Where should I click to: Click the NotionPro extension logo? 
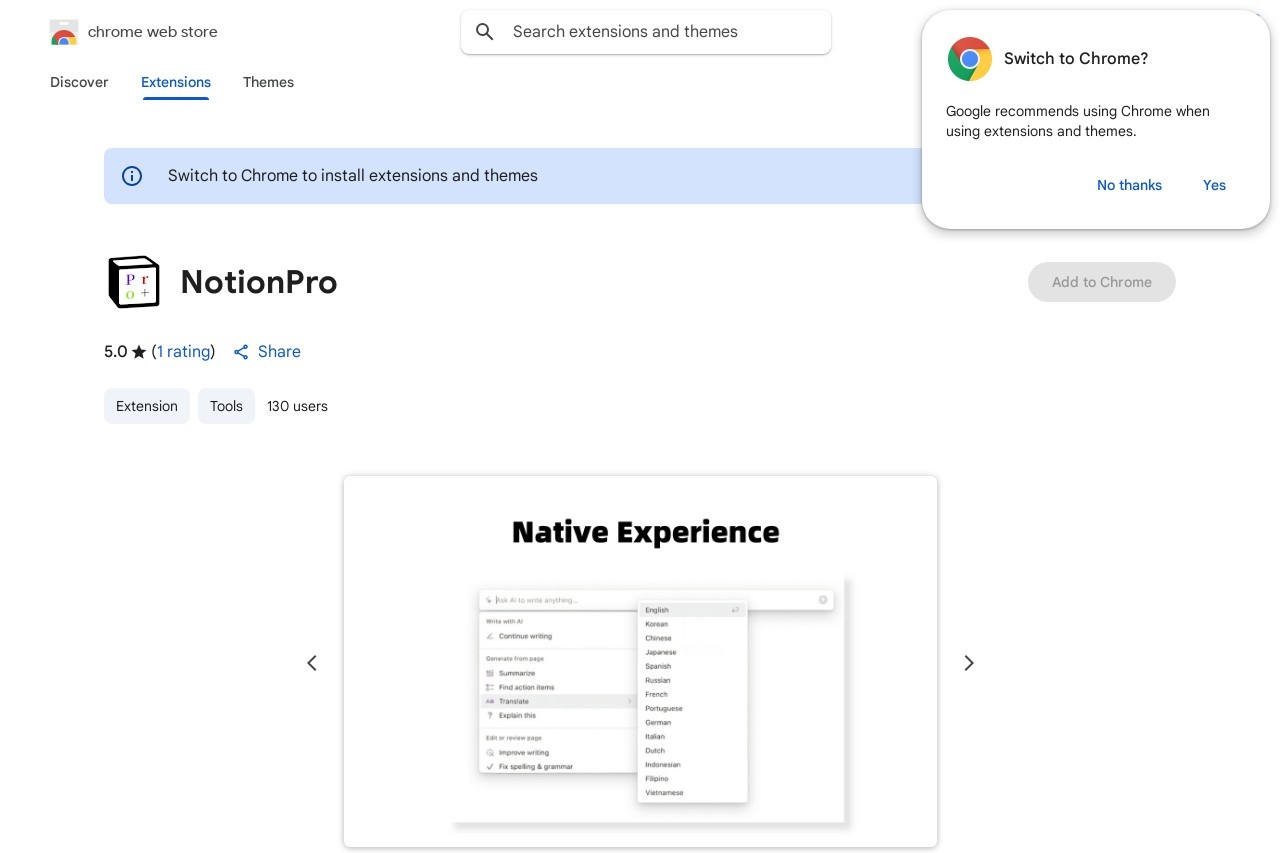[133, 282]
